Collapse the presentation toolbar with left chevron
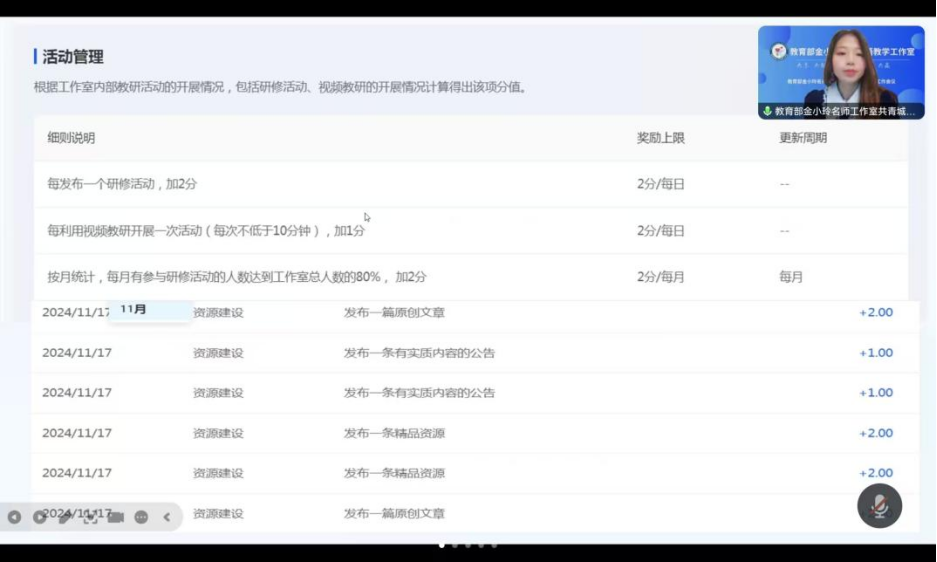The width and height of the screenshot is (937, 562). point(167,517)
